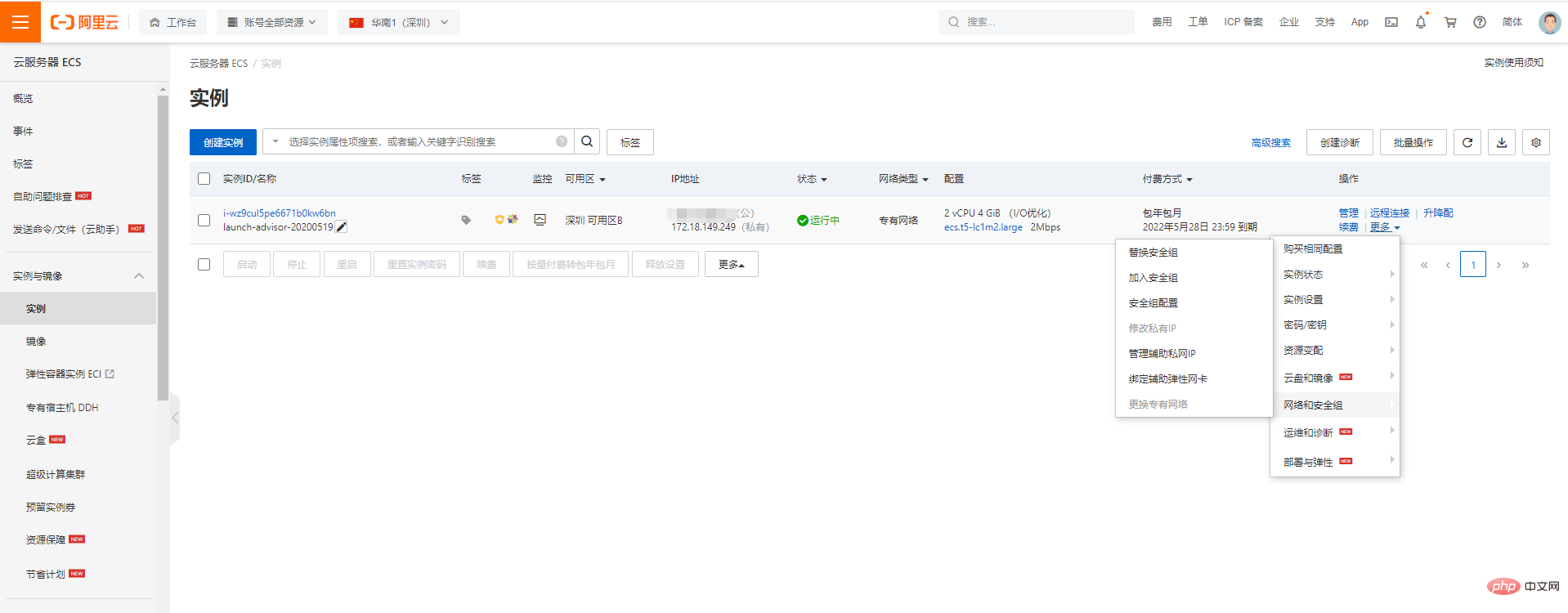The height and width of the screenshot is (613, 1568).
Task: Click the download export icon
Action: coord(1502,142)
